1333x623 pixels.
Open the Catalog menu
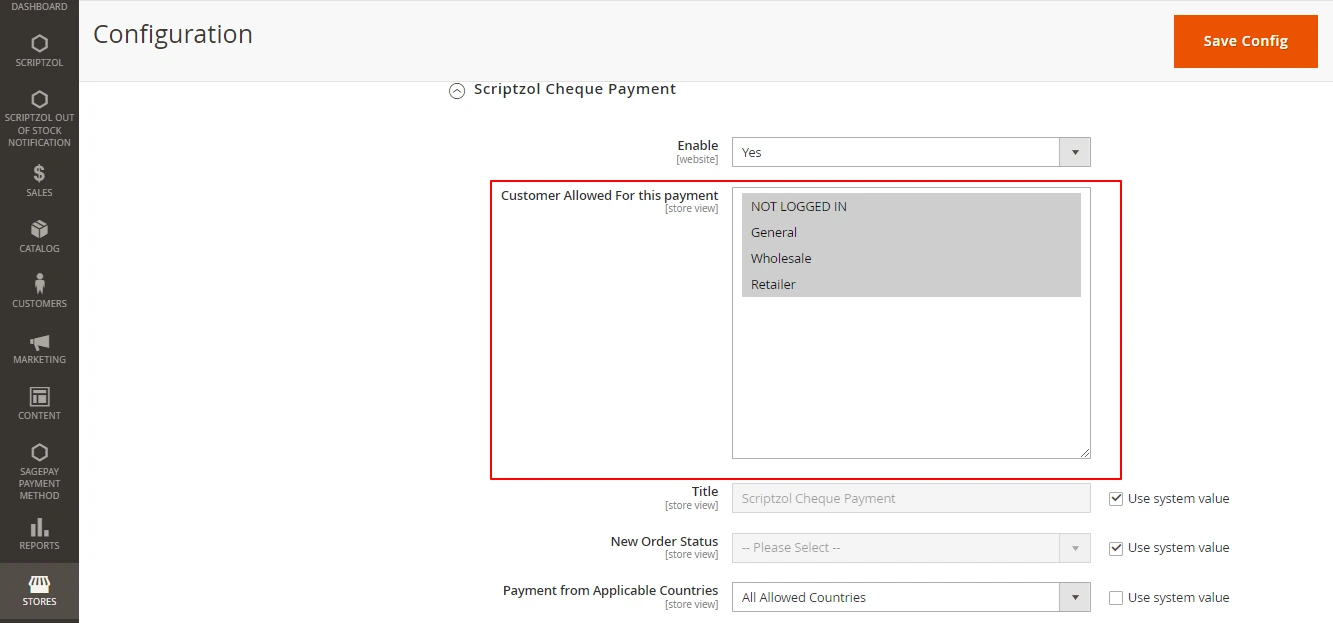[x=39, y=237]
